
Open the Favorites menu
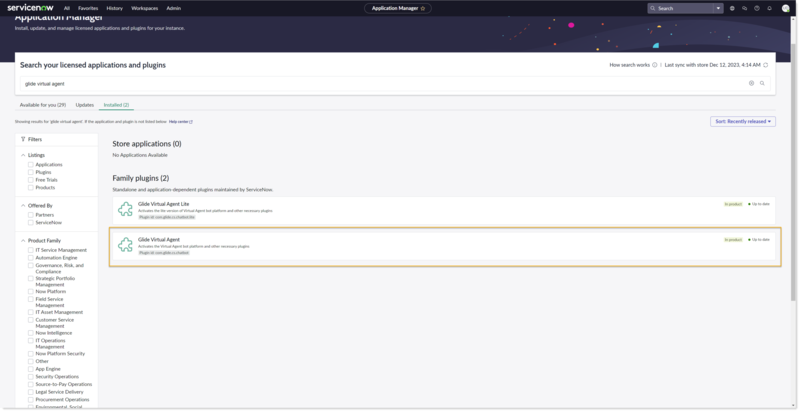click(x=88, y=8)
